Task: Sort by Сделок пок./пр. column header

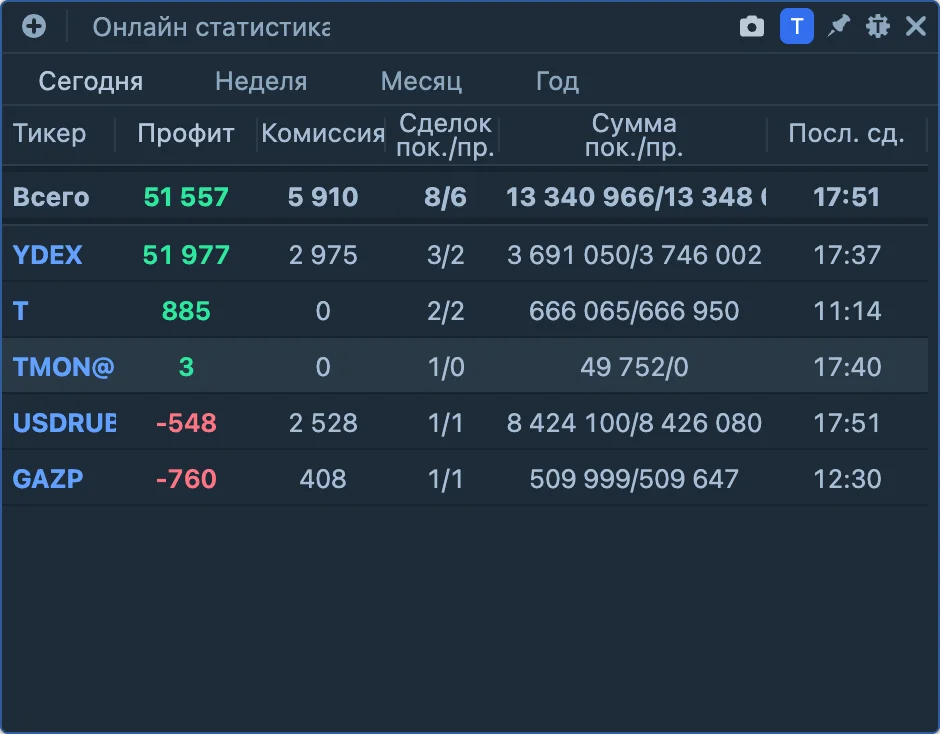Action: (445, 135)
